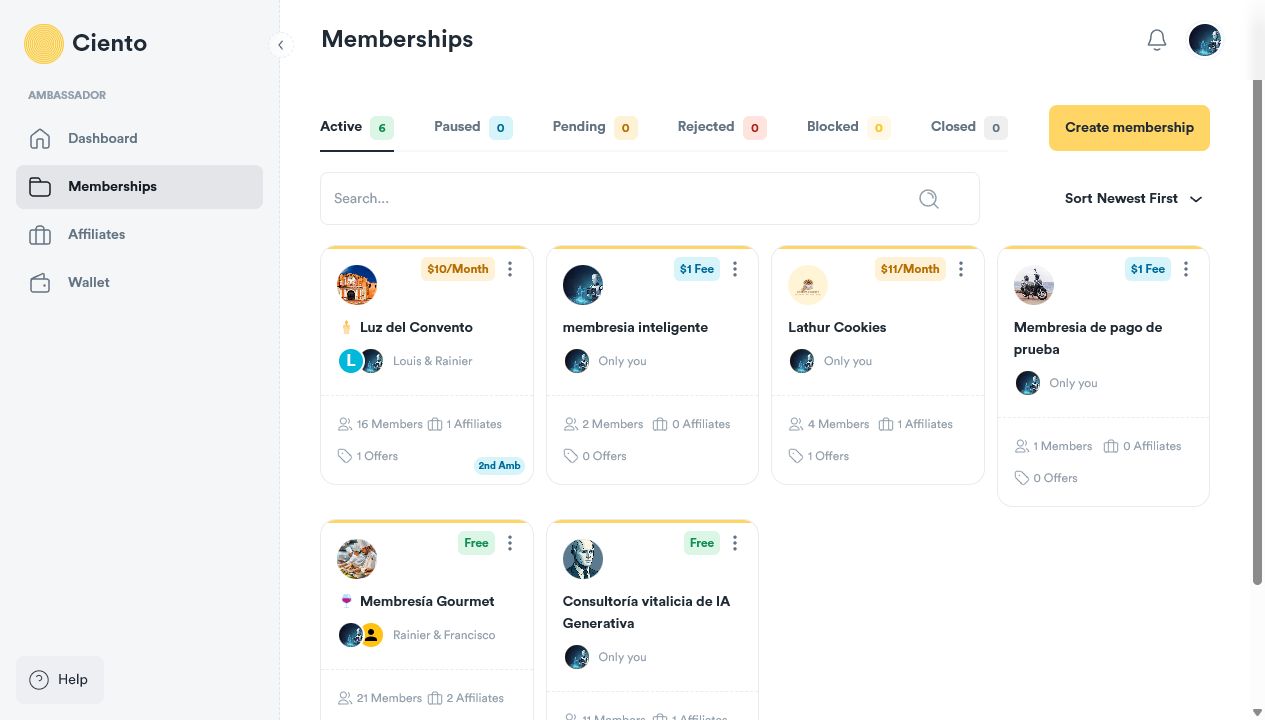1265x720 pixels.
Task: Open the Affiliates briefcase icon
Action: pyautogui.click(x=40, y=234)
